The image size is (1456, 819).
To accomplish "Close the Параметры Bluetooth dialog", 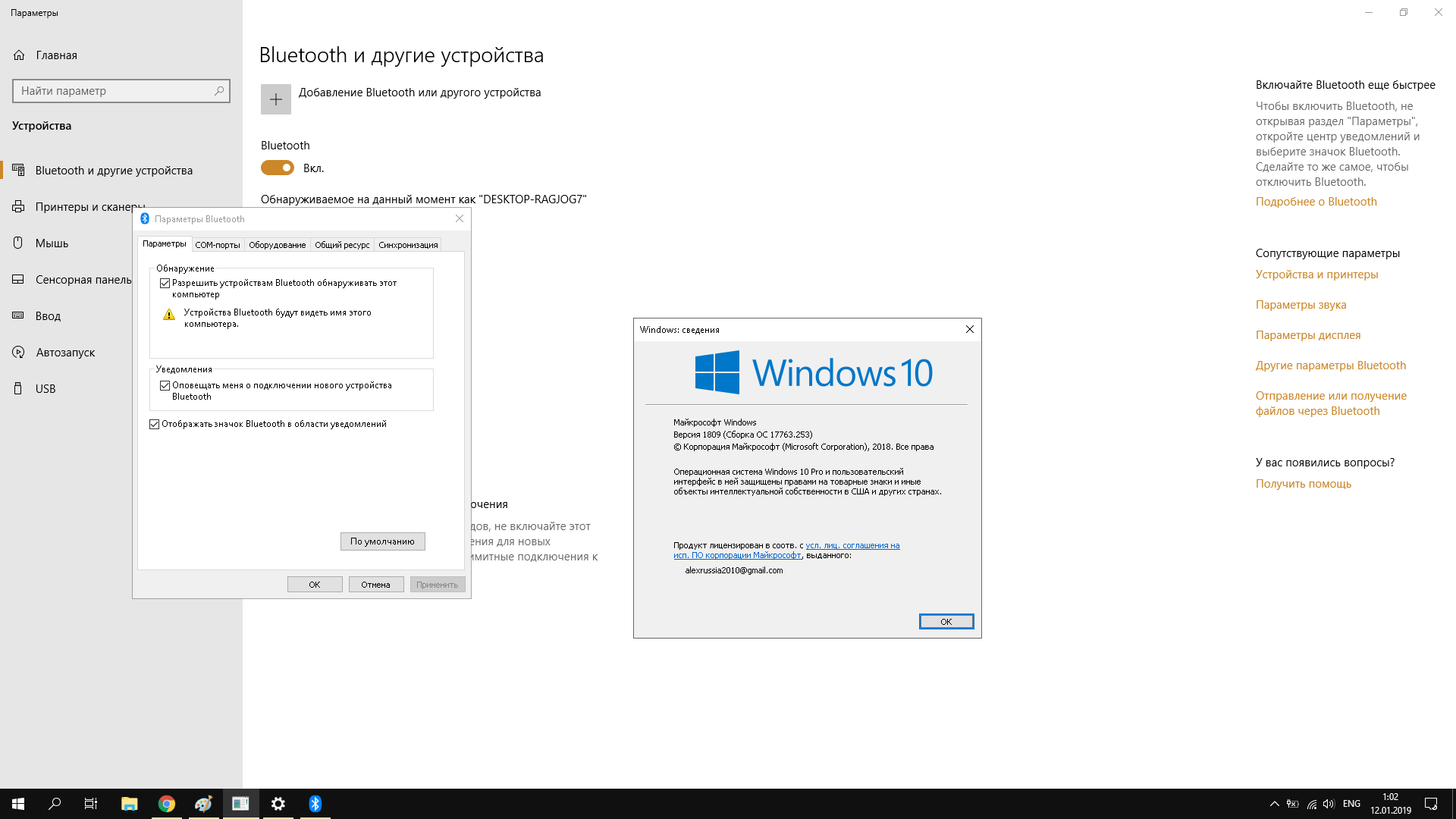I will [x=459, y=218].
